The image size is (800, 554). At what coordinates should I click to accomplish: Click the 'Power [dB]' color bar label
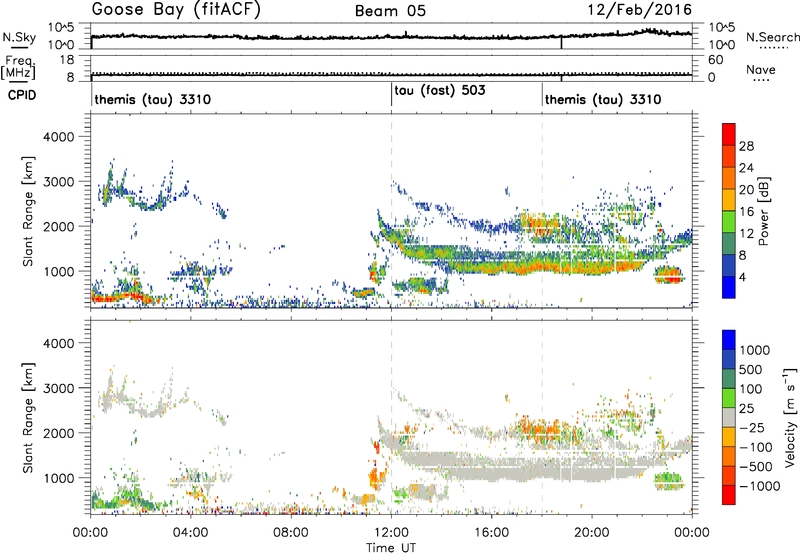[x=763, y=211]
